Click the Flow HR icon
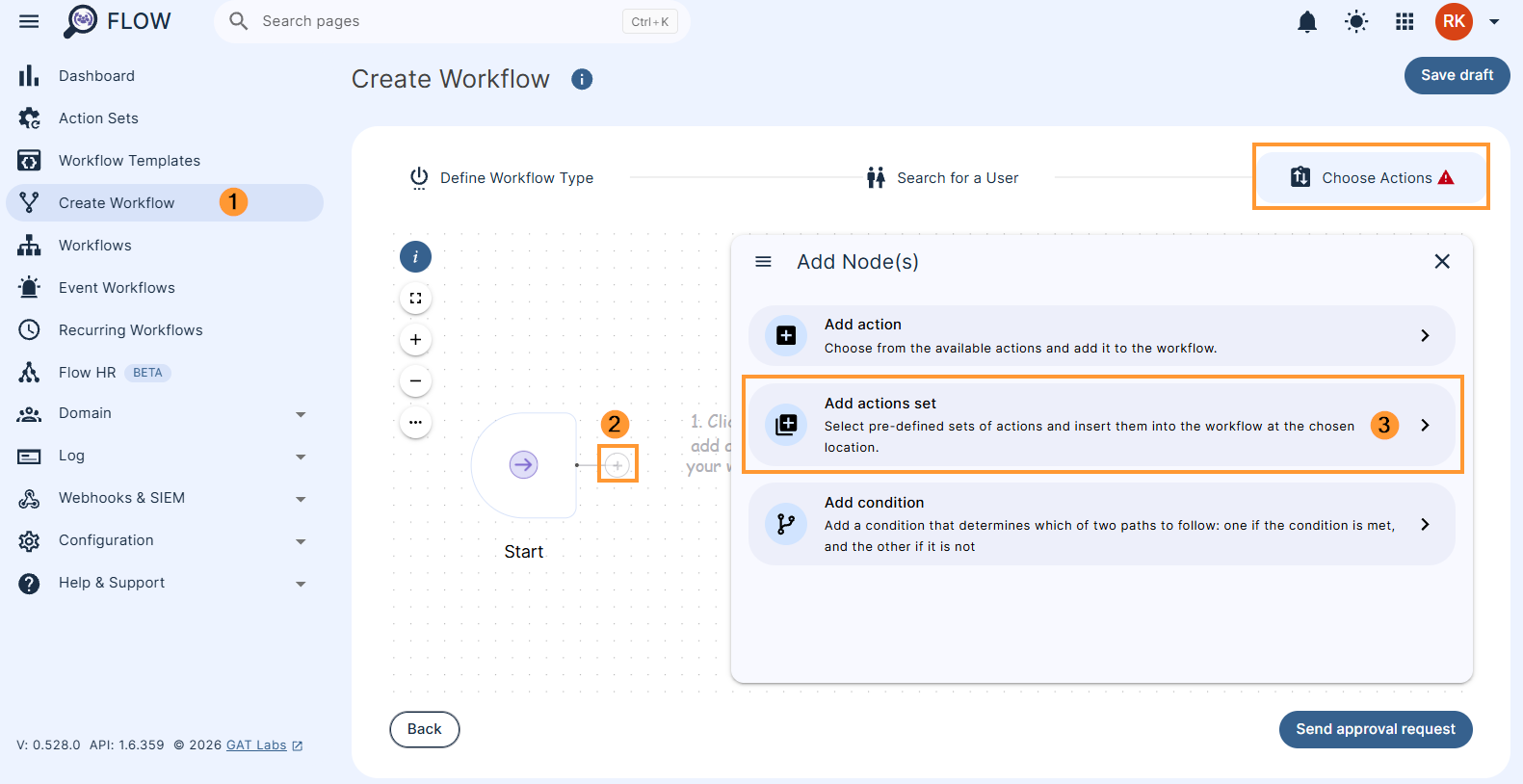1523x784 pixels. (29, 372)
